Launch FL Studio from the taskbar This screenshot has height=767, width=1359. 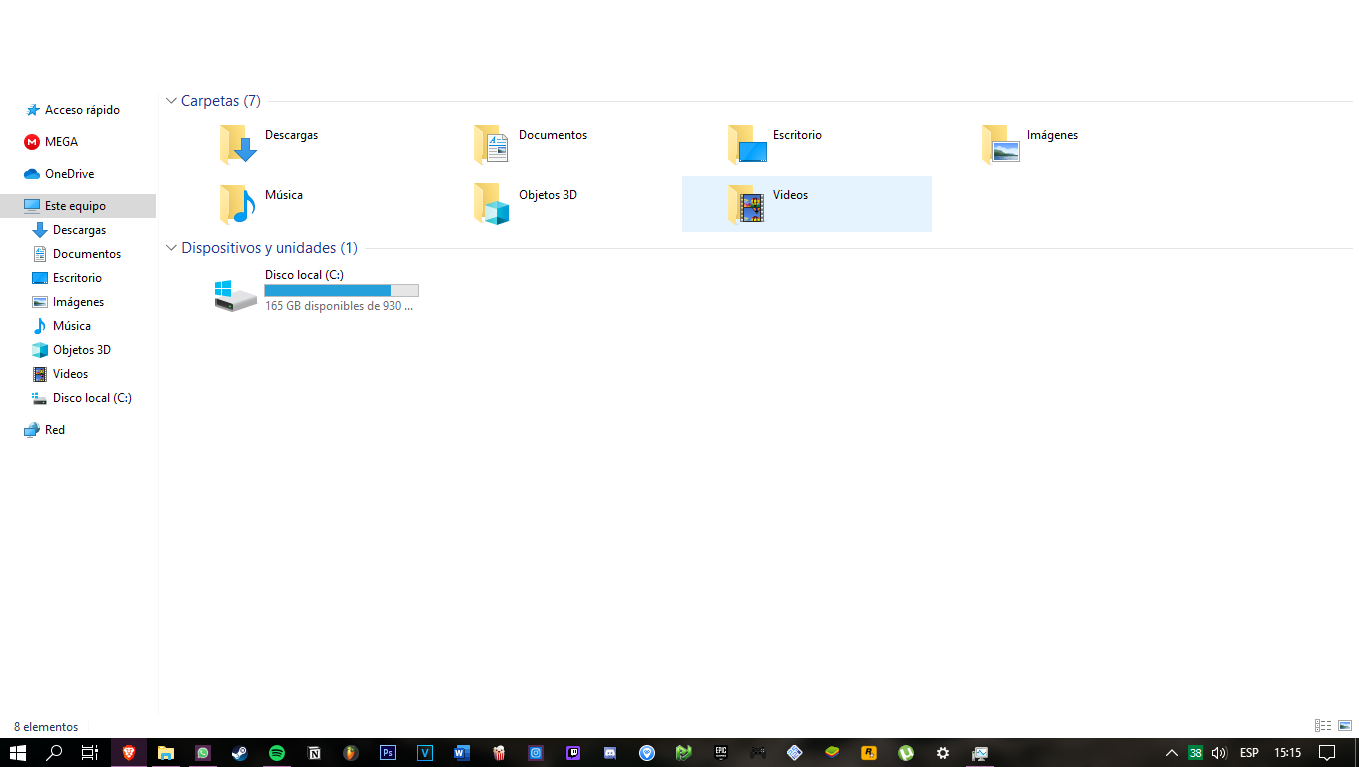[x=351, y=752]
